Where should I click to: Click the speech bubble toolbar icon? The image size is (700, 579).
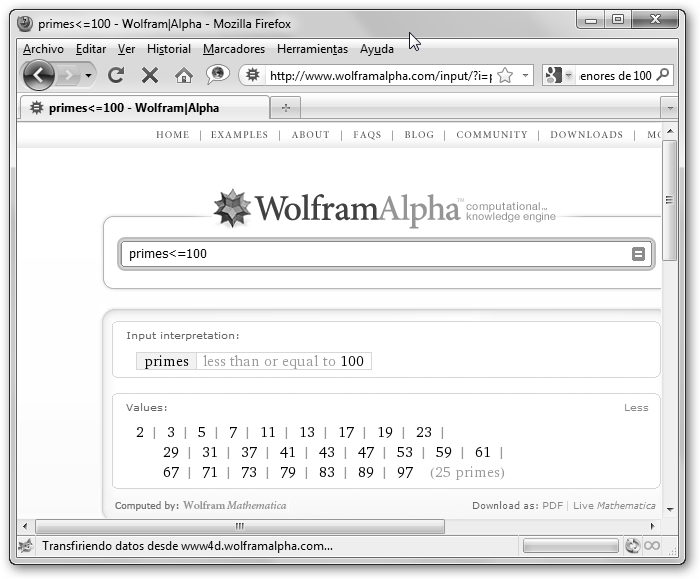point(217,75)
